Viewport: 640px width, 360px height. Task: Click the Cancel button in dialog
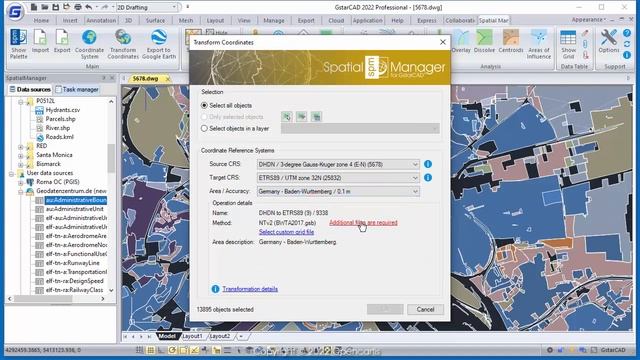(x=425, y=309)
